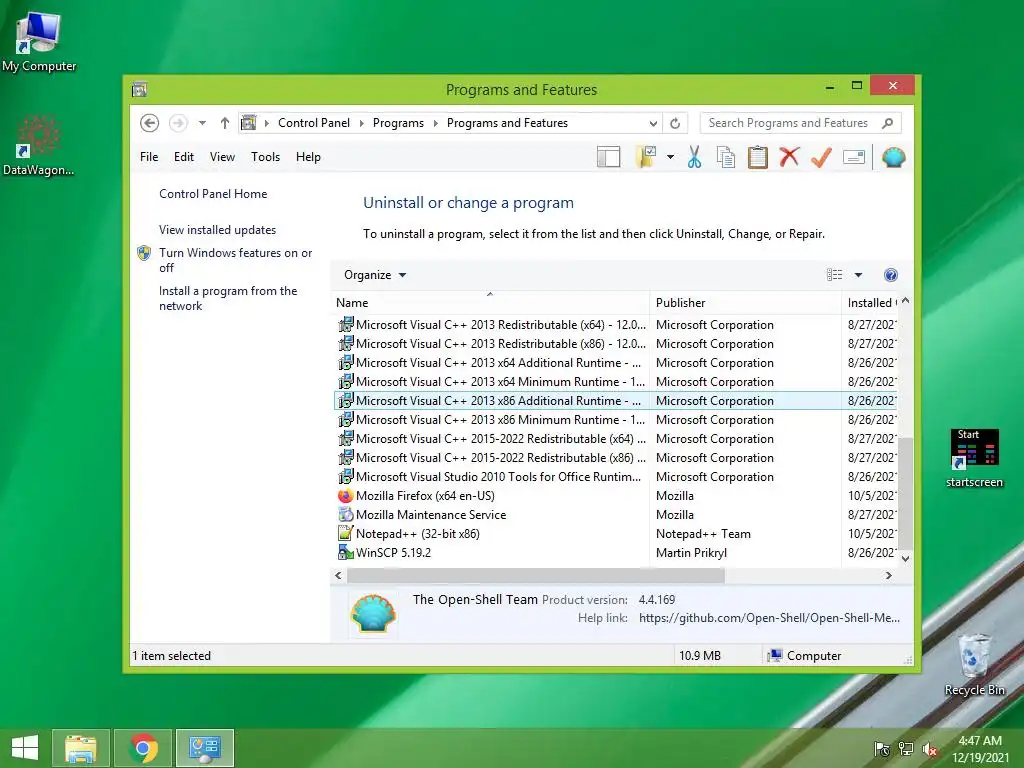Image resolution: width=1024 pixels, height=768 pixels.
Task: Click the list's vertical scrollbar thumb
Action: pyautogui.click(x=905, y=494)
